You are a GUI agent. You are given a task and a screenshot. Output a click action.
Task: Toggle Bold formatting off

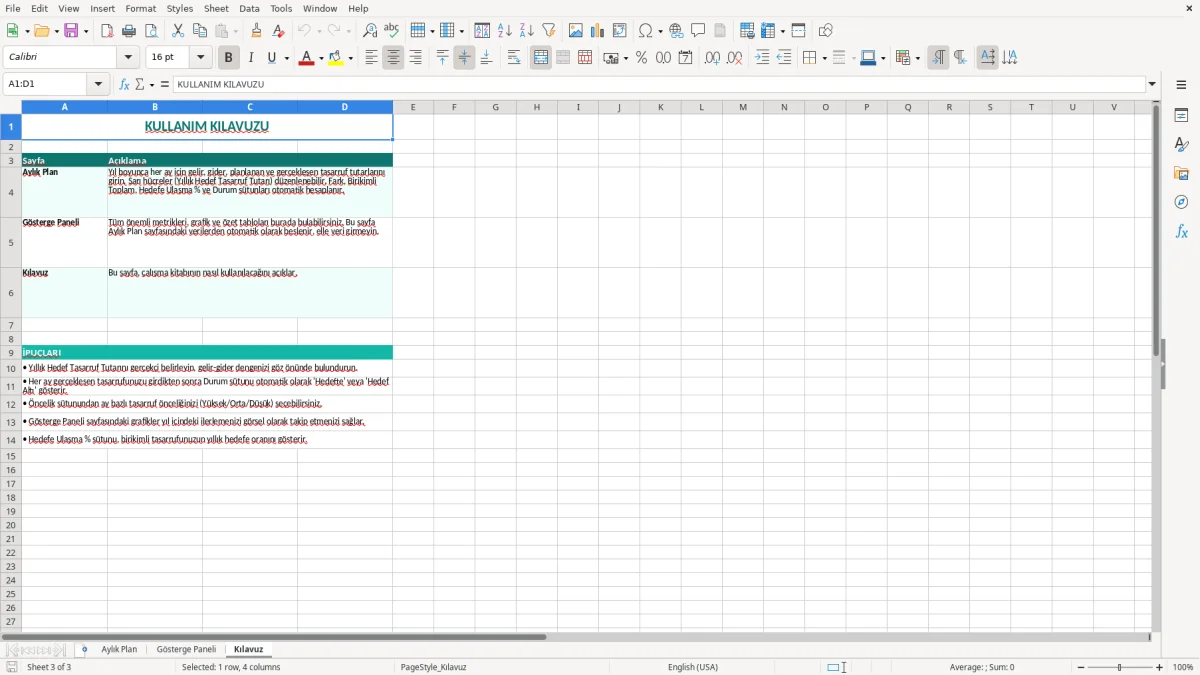(x=229, y=58)
